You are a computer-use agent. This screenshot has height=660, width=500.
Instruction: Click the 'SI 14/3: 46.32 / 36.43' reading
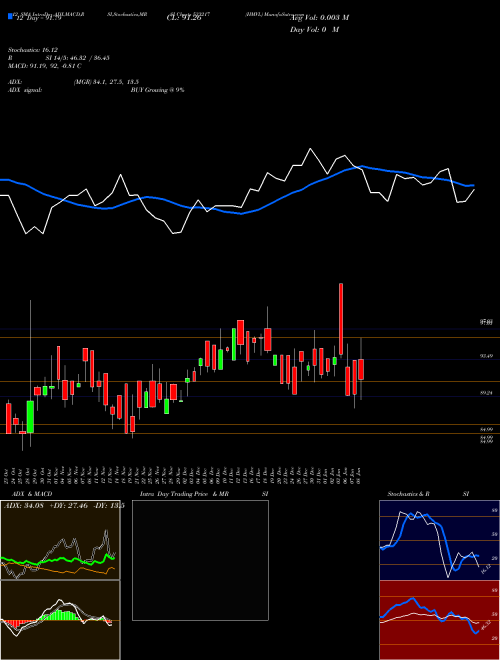point(78,58)
